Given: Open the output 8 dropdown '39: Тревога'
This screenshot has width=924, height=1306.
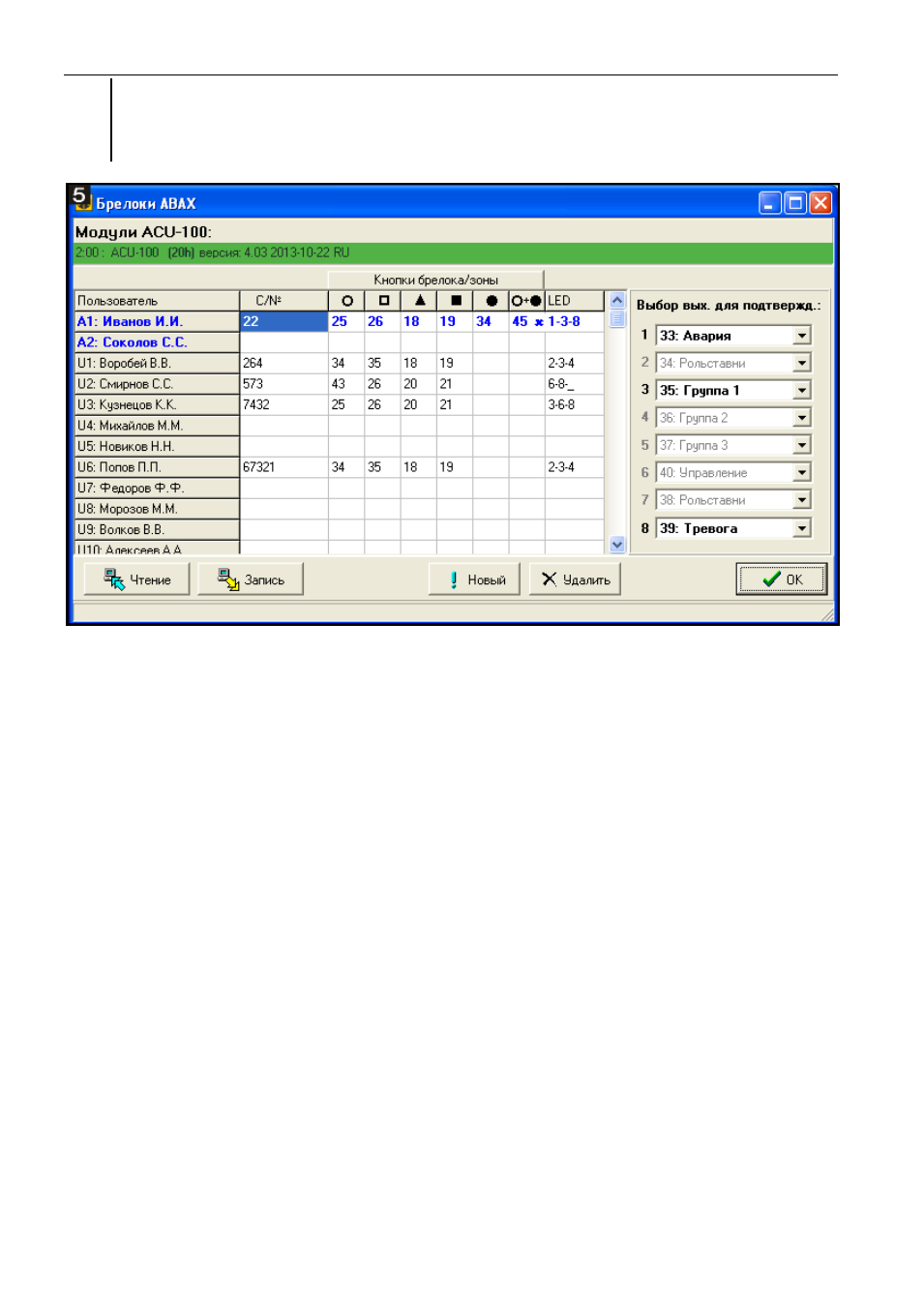Looking at the screenshot, I should [802, 528].
